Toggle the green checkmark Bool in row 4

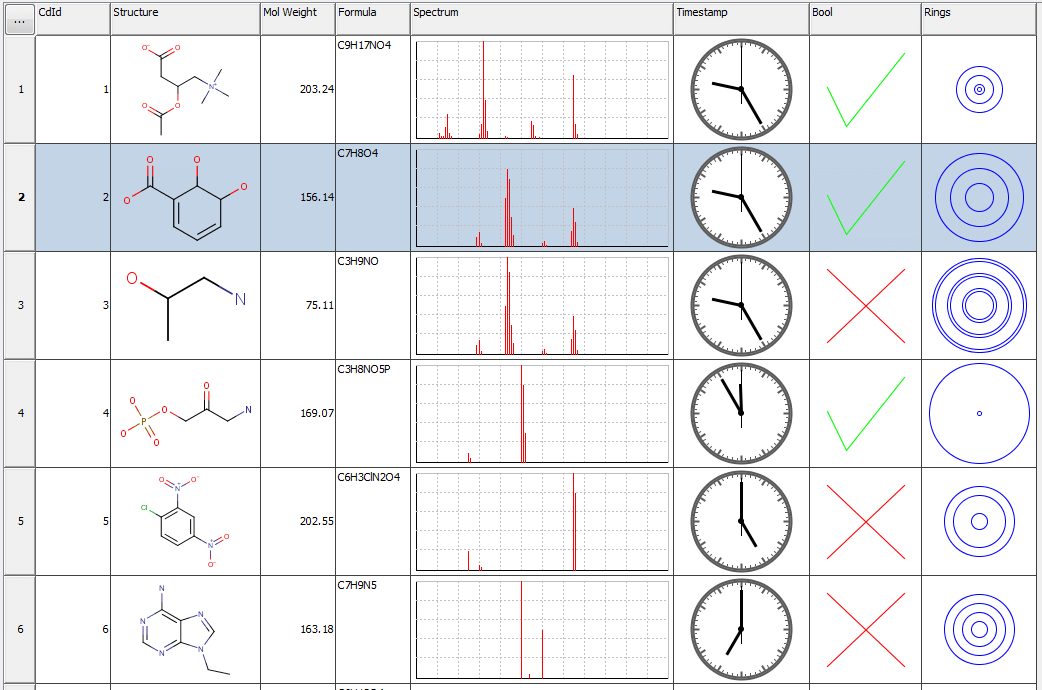tap(865, 414)
